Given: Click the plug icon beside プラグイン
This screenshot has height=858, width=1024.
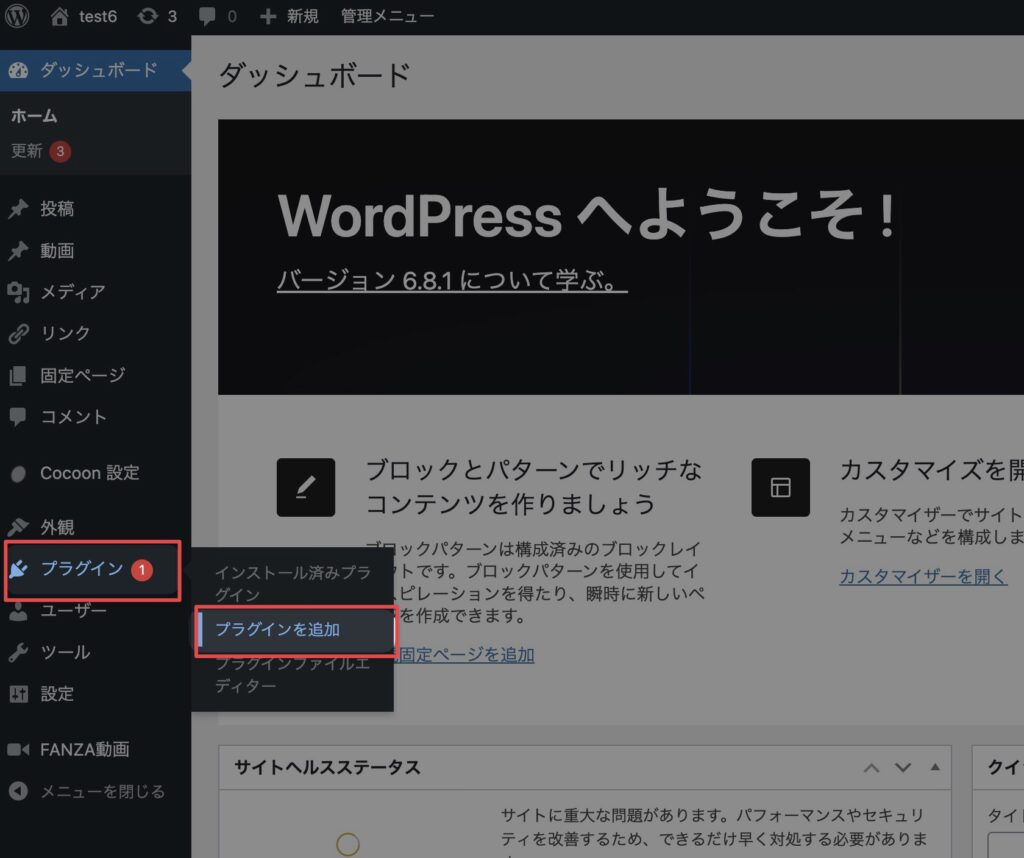Looking at the screenshot, I should coord(18,569).
